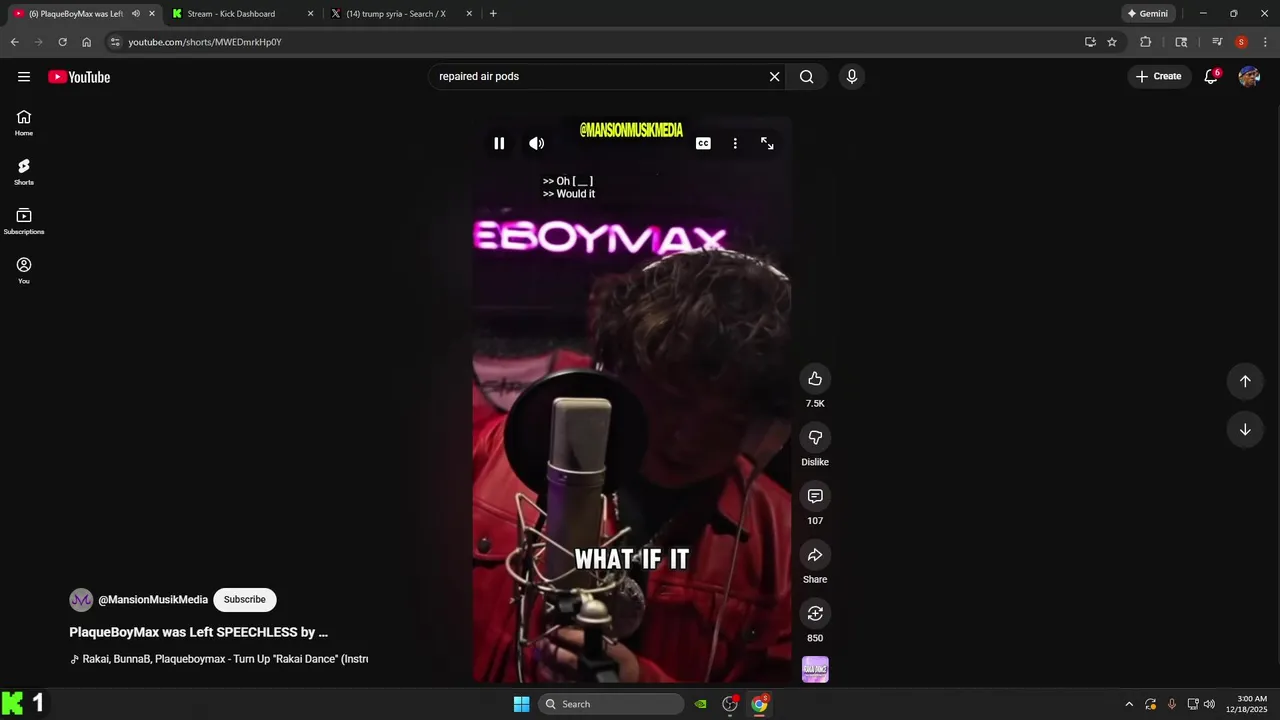The image size is (1280, 720).
Task: Remix this Short (850)
Action: coord(815,613)
